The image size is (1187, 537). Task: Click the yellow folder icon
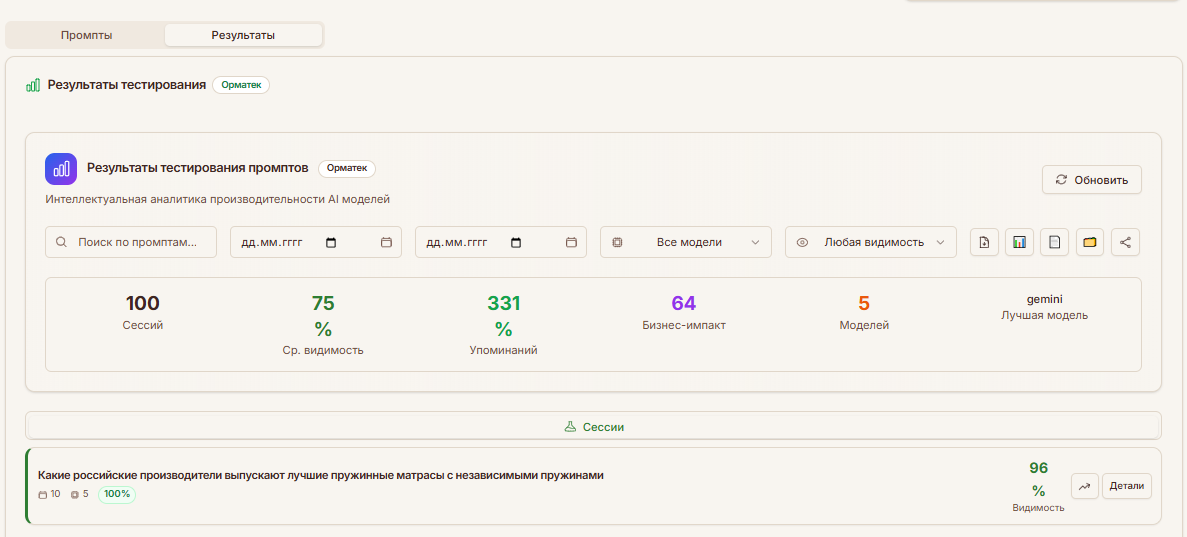1090,242
